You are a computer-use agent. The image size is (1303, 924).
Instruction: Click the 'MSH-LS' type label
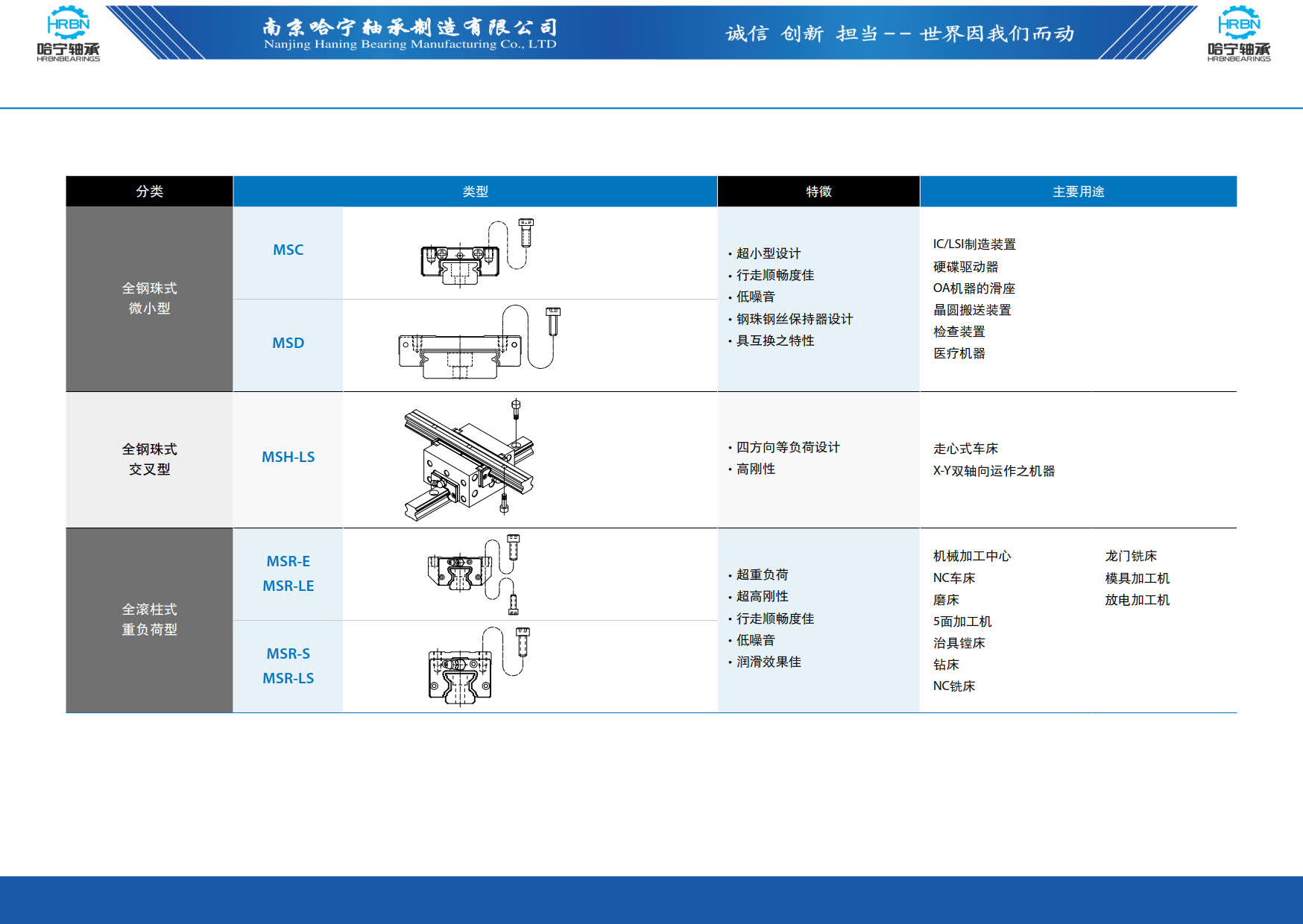[x=288, y=457]
